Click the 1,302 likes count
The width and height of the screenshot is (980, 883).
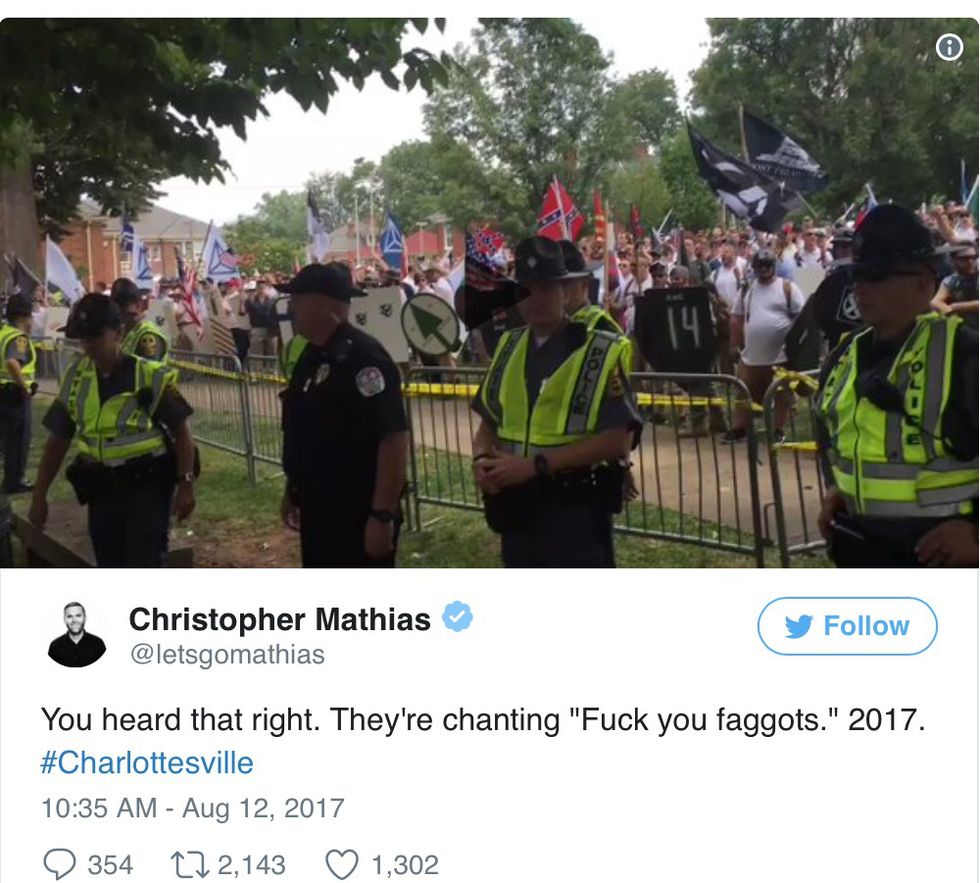point(405,866)
